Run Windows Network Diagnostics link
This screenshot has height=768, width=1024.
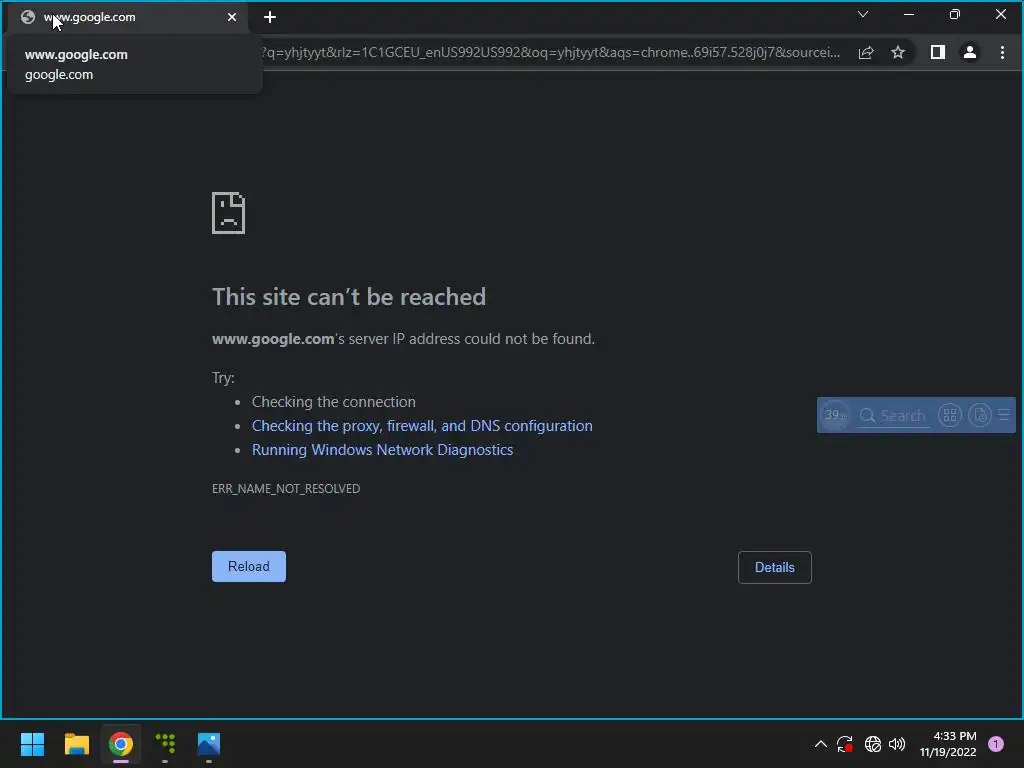tap(383, 450)
